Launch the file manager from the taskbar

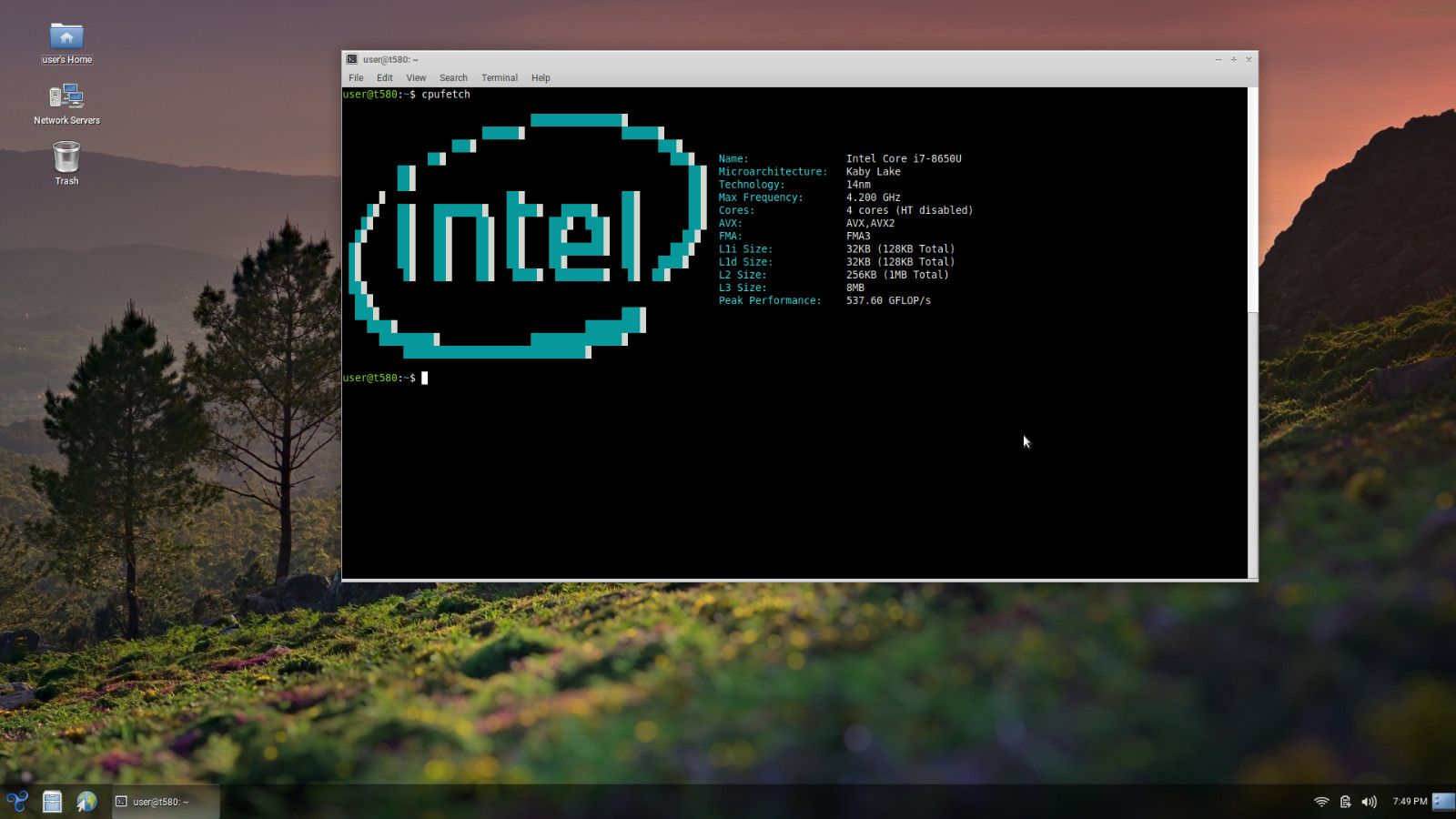(x=52, y=802)
